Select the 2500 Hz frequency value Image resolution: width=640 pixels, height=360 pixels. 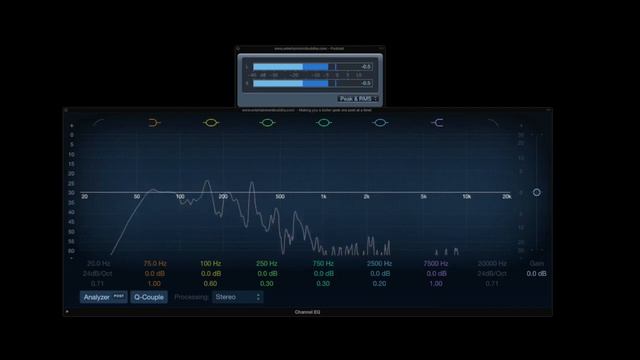(x=379, y=264)
